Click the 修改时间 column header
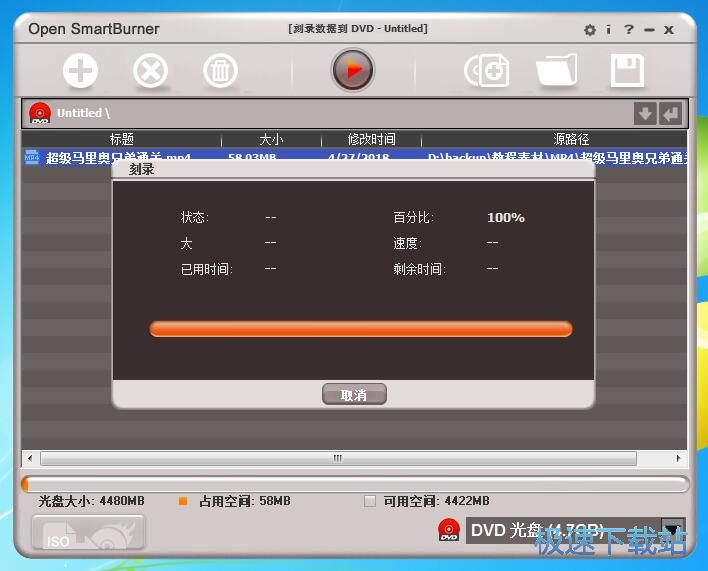The height and width of the screenshot is (571, 708). 371,139
